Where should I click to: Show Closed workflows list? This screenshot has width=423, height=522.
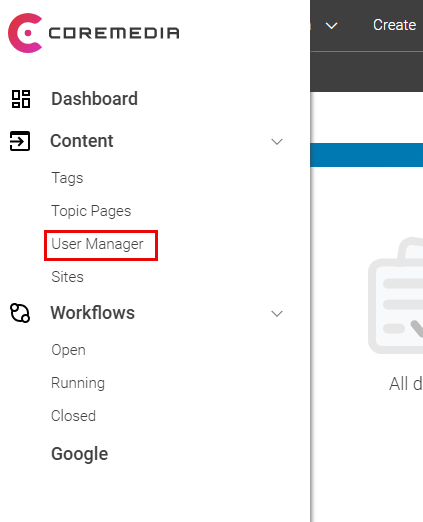pyautogui.click(x=73, y=416)
